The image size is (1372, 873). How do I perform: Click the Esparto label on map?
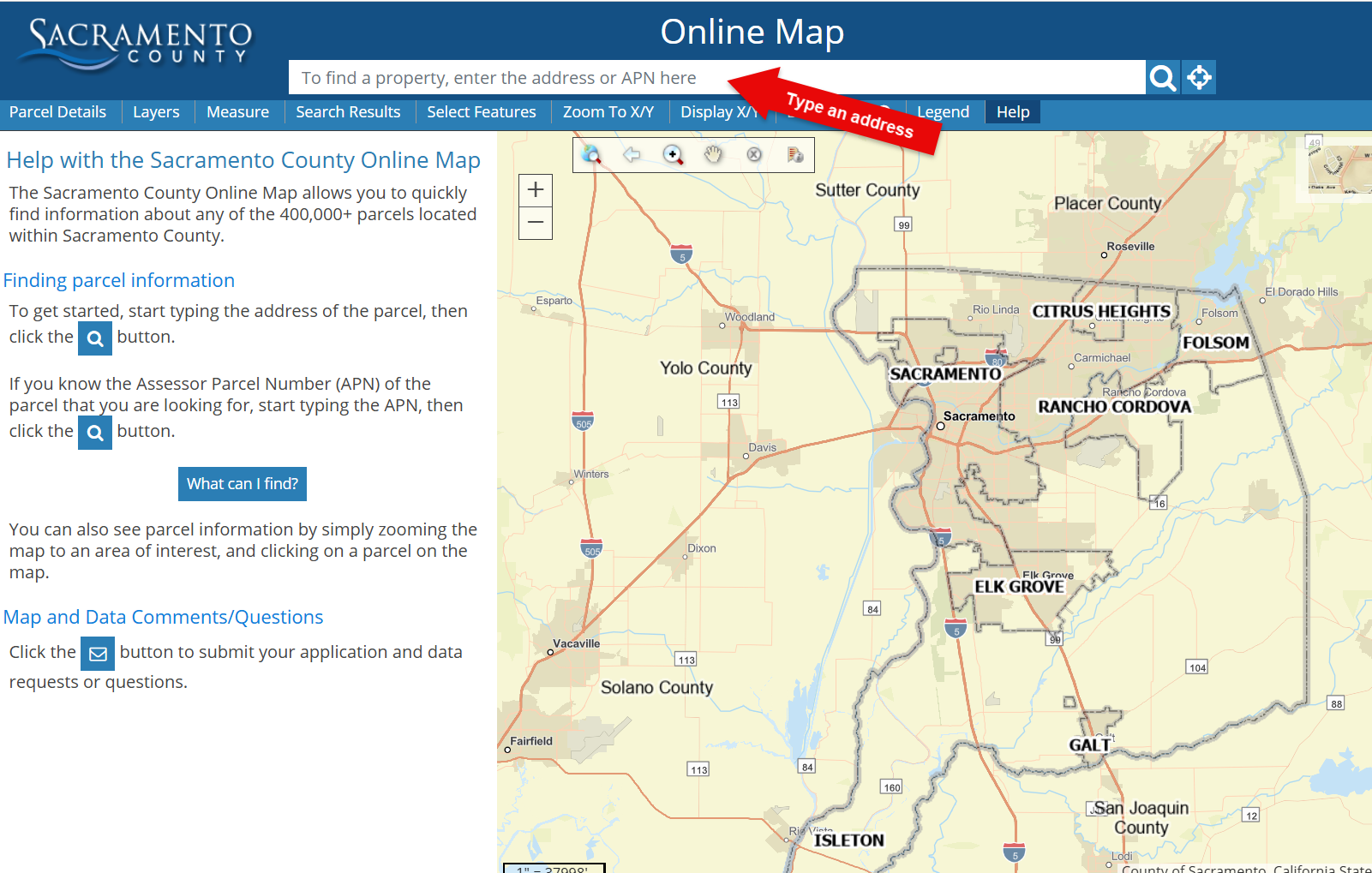[554, 301]
